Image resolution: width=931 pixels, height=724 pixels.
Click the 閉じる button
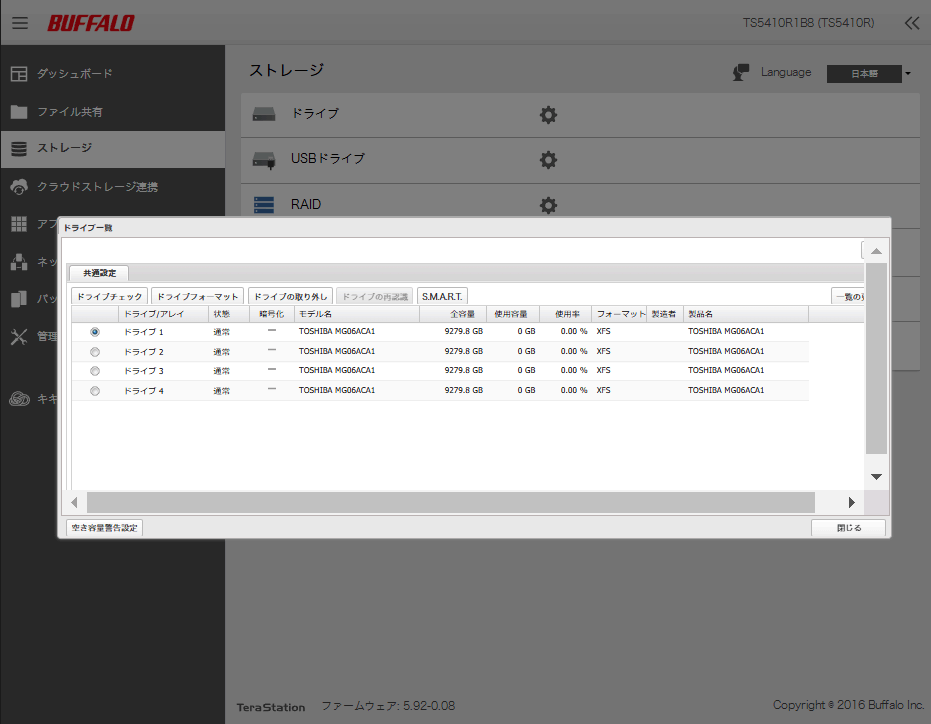(848, 527)
